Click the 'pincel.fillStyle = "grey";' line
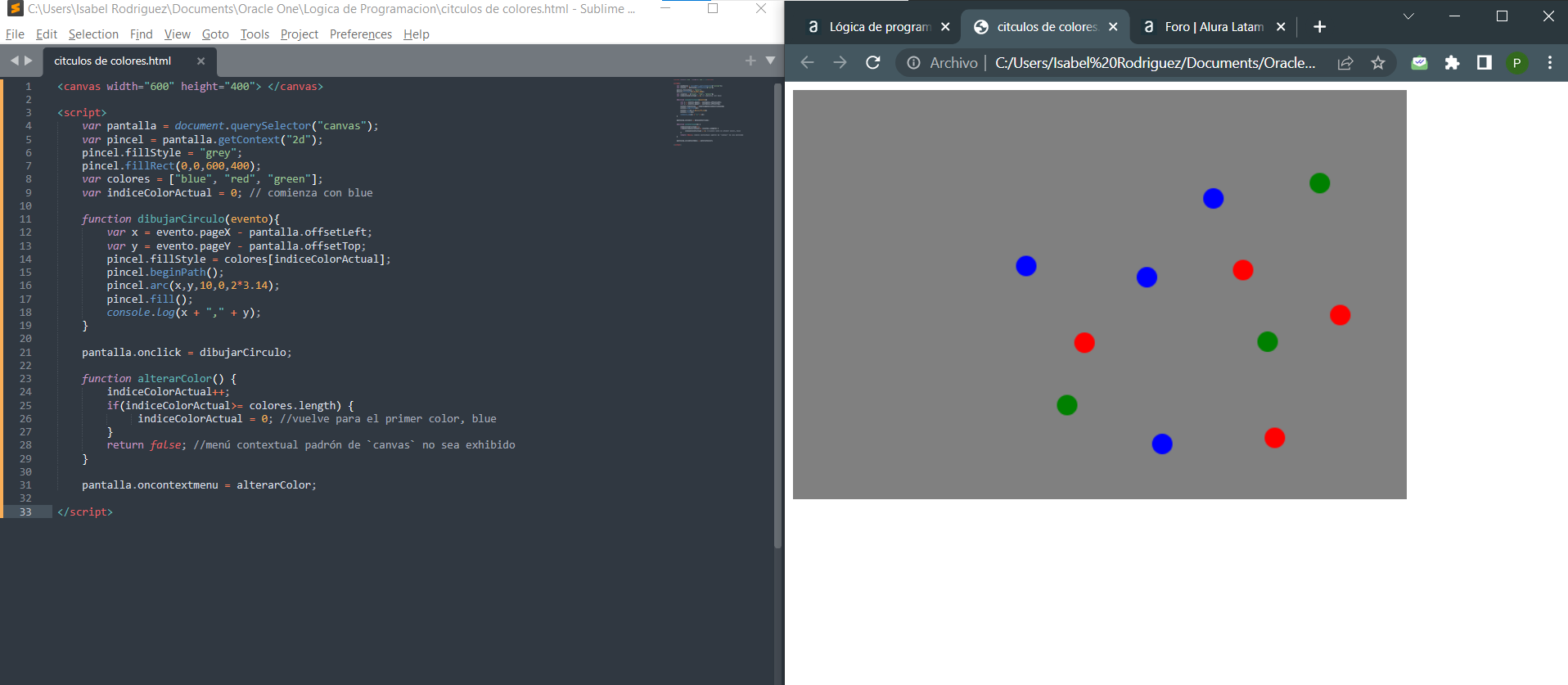Viewport: 1568px width, 685px height. 162,153
